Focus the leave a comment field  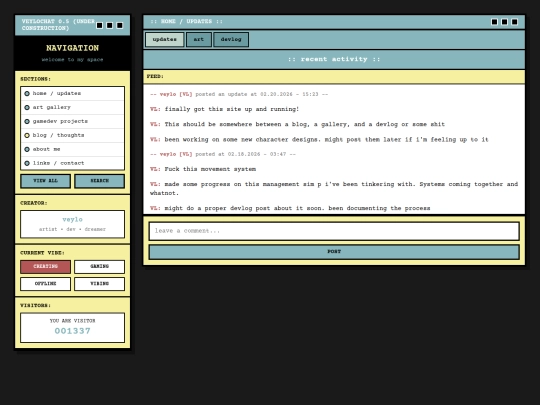click(334, 231)
